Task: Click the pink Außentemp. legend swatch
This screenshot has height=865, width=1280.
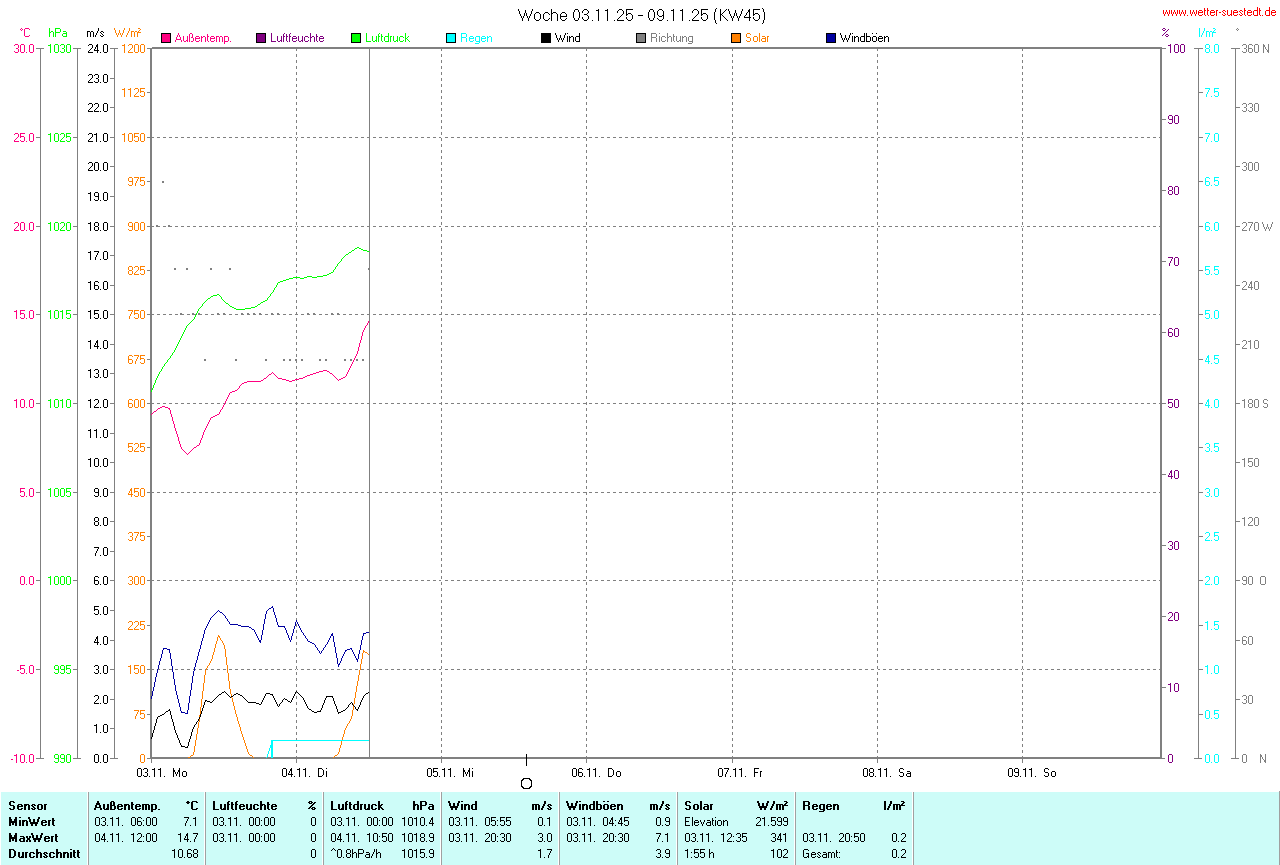Action: tap(166, 38)
